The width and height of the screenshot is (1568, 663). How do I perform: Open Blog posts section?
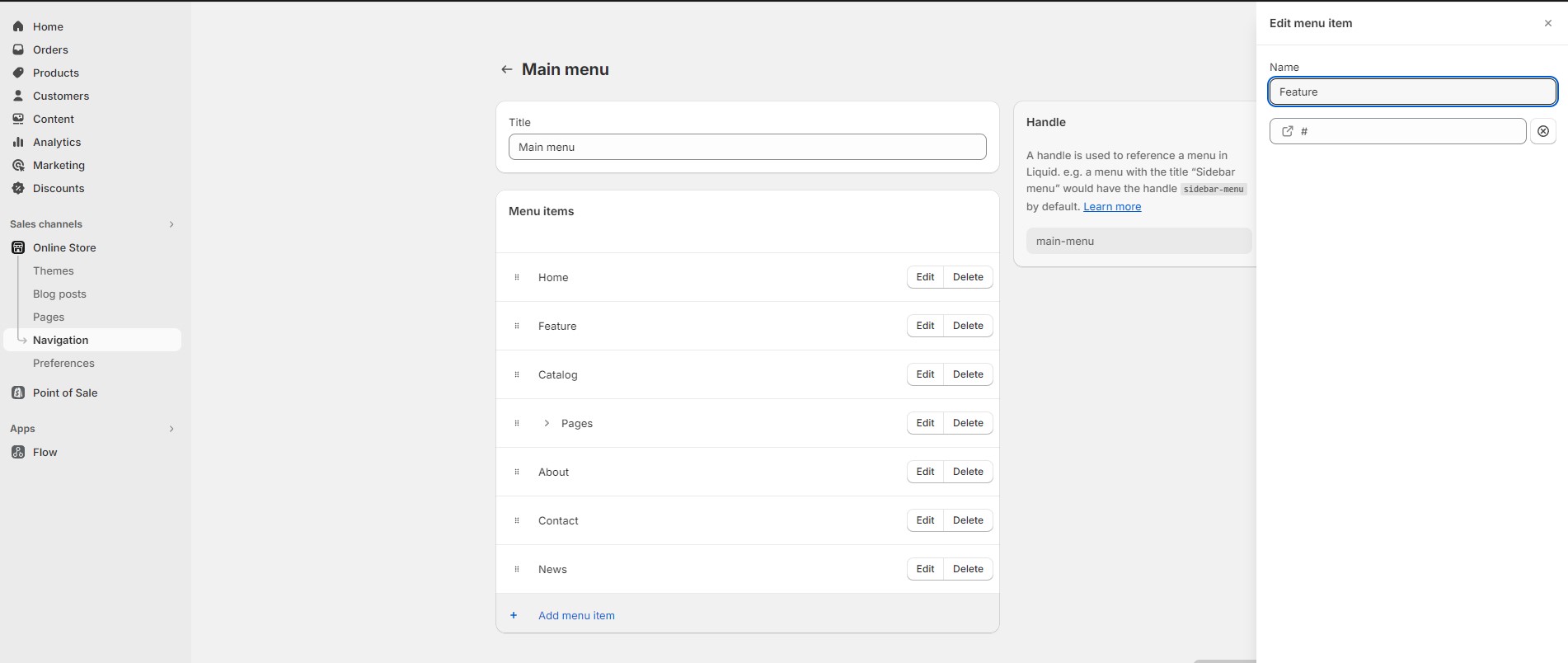tap(59, 294)
